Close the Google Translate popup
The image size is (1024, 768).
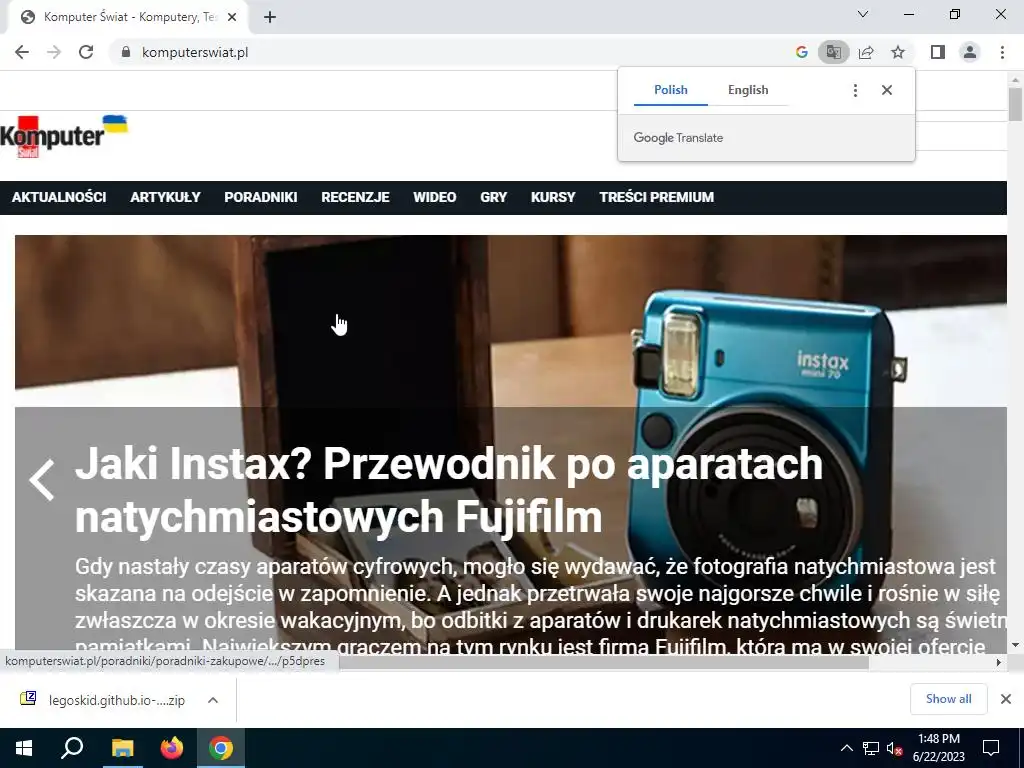pyautogui.click(x=887, y=90)
